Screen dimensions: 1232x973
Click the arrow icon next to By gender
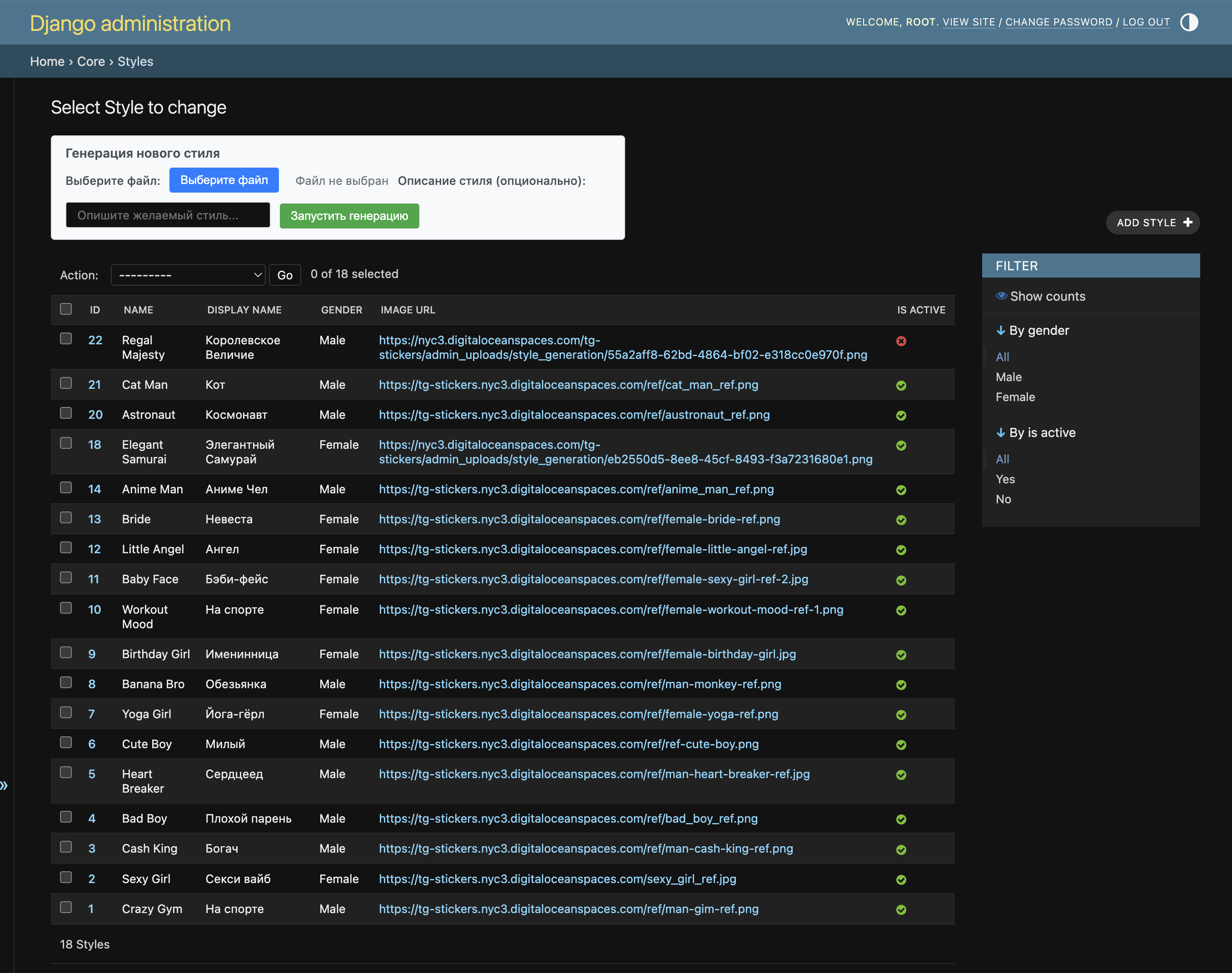pos(1000,330)
